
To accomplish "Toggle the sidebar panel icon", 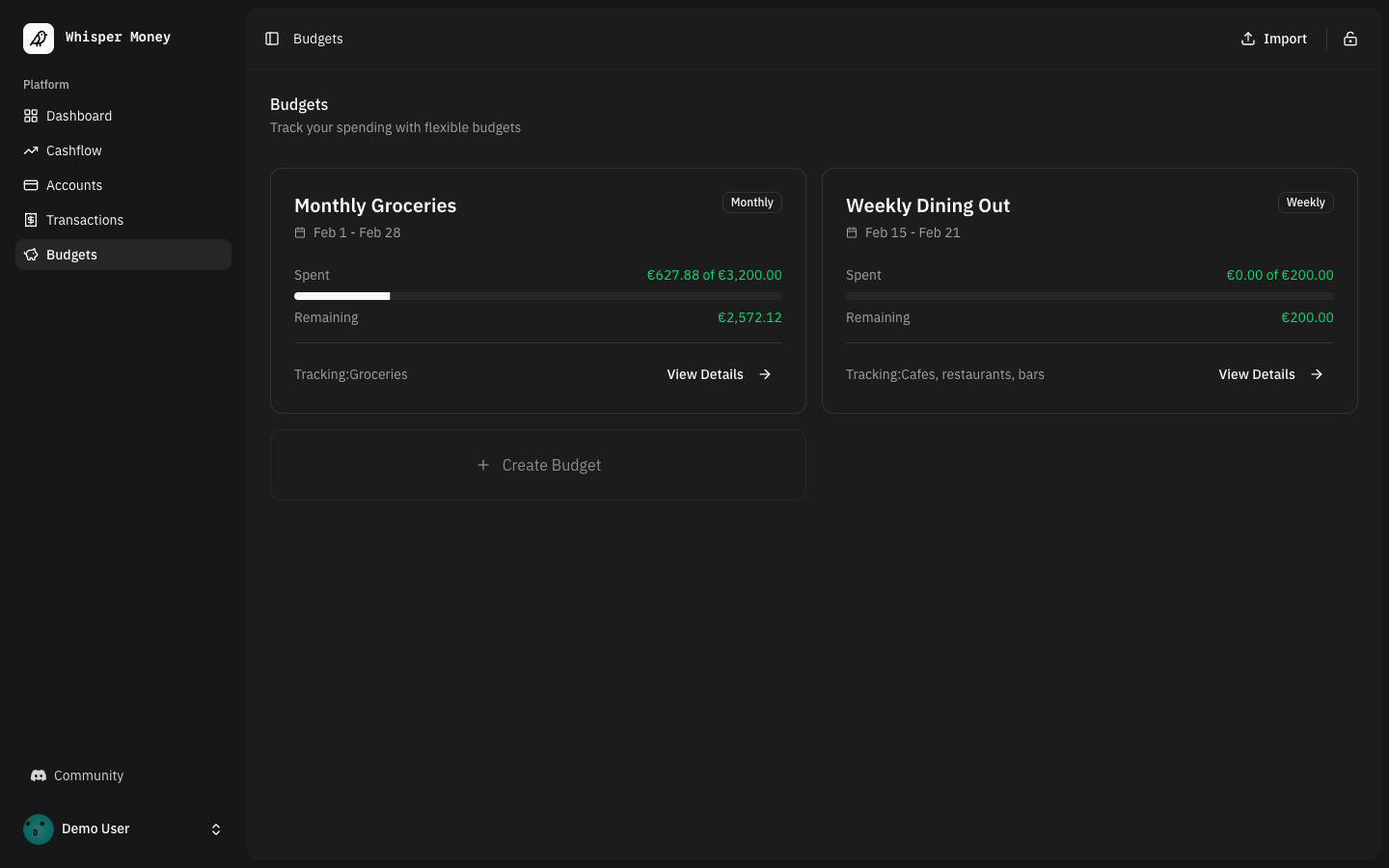I will [x=272, y=39].
